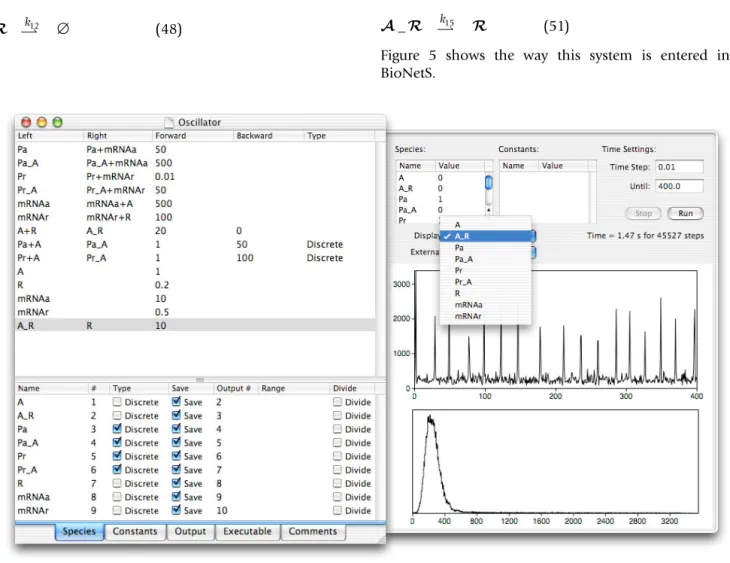Enable Divide checkbox for species R
Viewport: 730px width, 563px height.
(338, 483)
